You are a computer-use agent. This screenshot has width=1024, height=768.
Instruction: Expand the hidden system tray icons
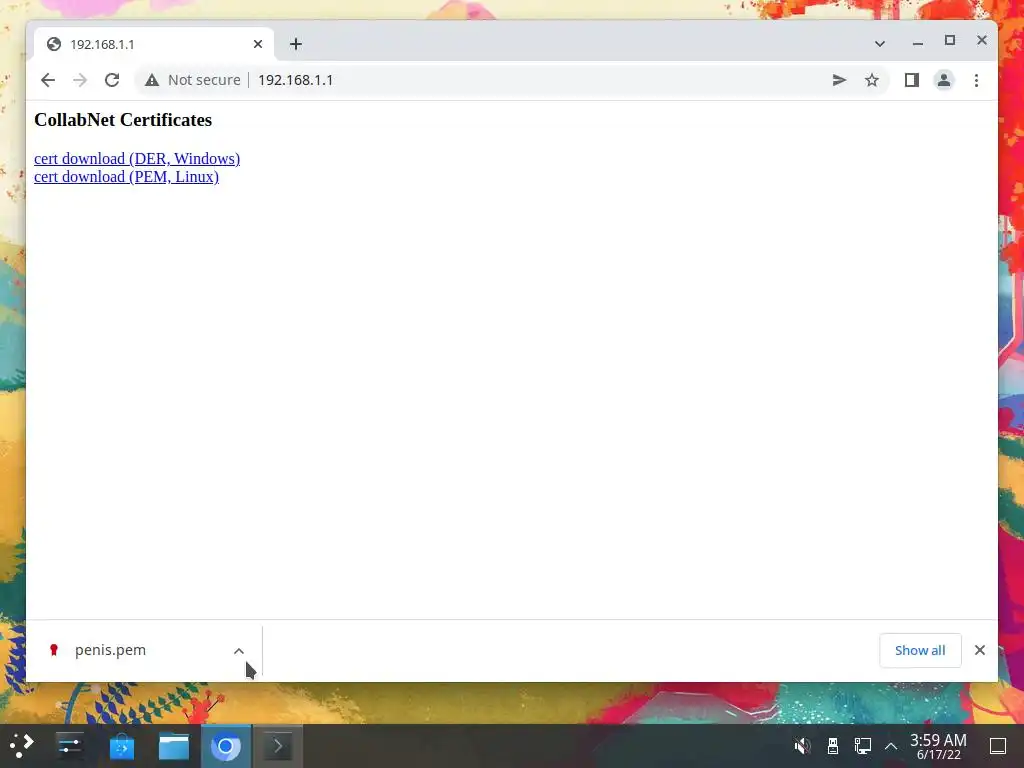point(891,746)
